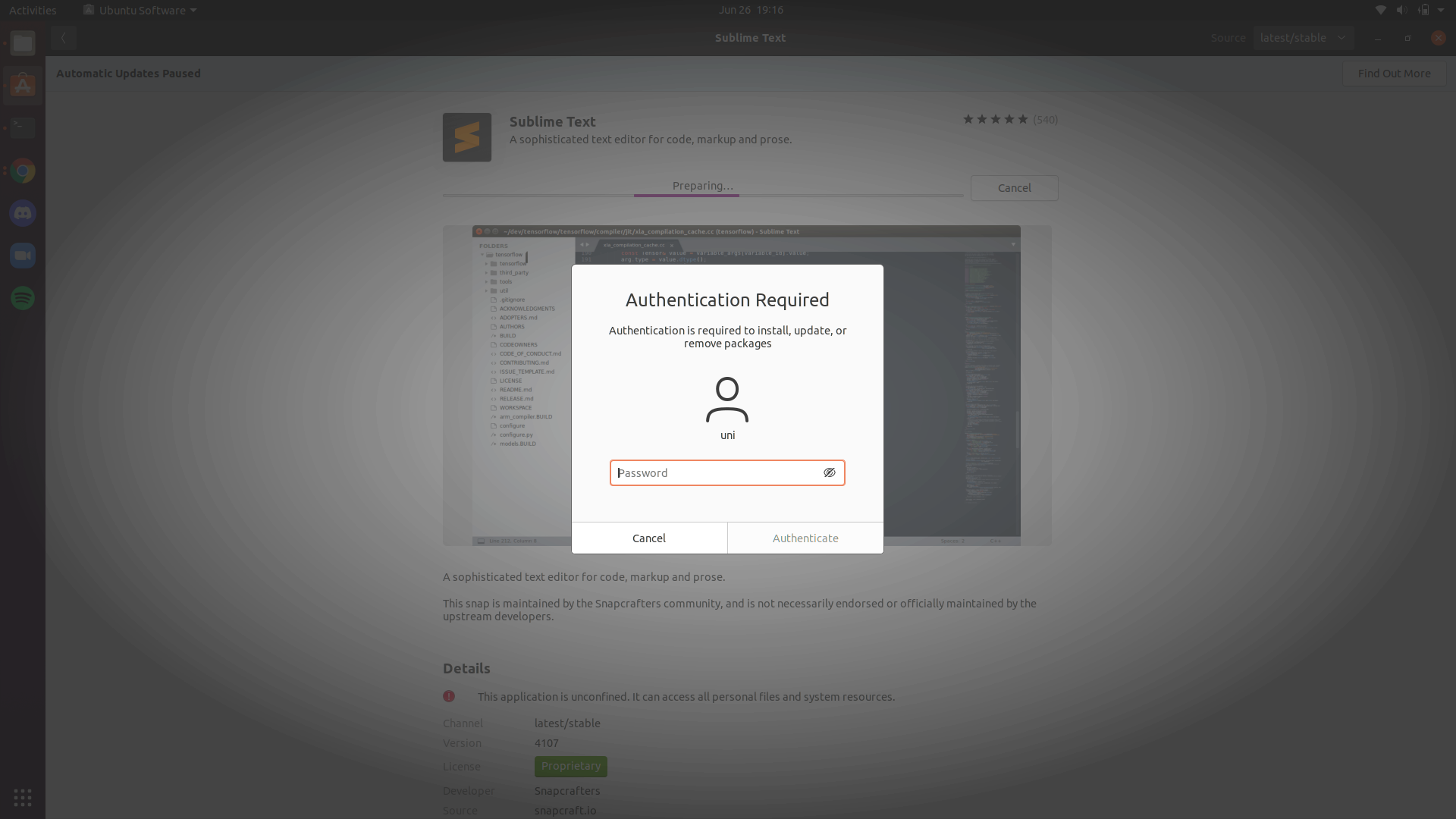Launch Spotify from the dock
Viewport: 1456px width, 819px height.
click(x=23, y=299)
